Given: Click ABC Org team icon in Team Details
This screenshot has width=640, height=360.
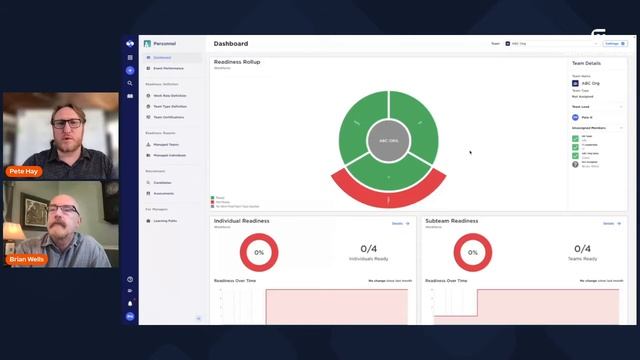Looking at the screenshot, I should tap(575, 83).
